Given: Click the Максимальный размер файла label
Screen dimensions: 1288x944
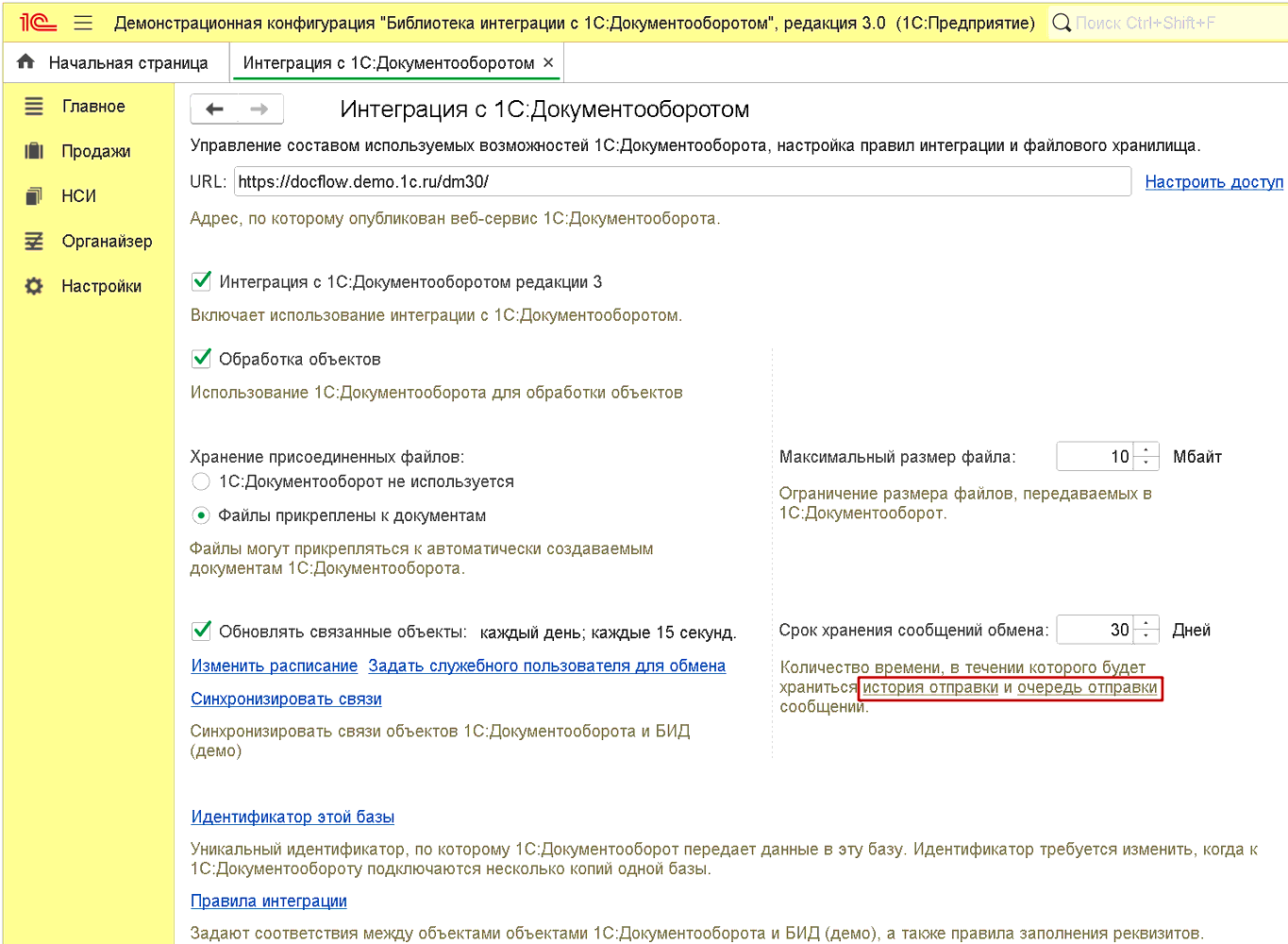Looking at the screenshot, I should pos(897,457).
